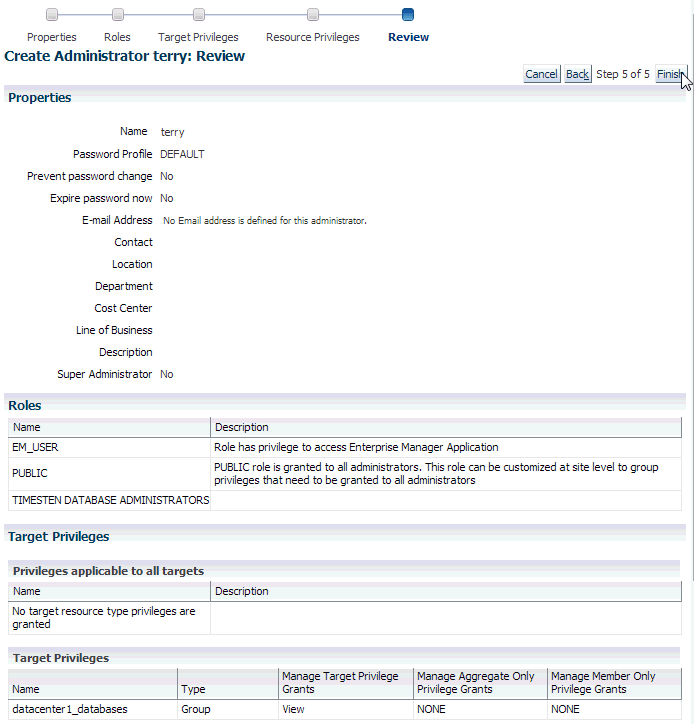The width and height of the screenshot is (694, 724).
Task: Click the password profile value 'DEFAULT'
Action: pos(182,154)
